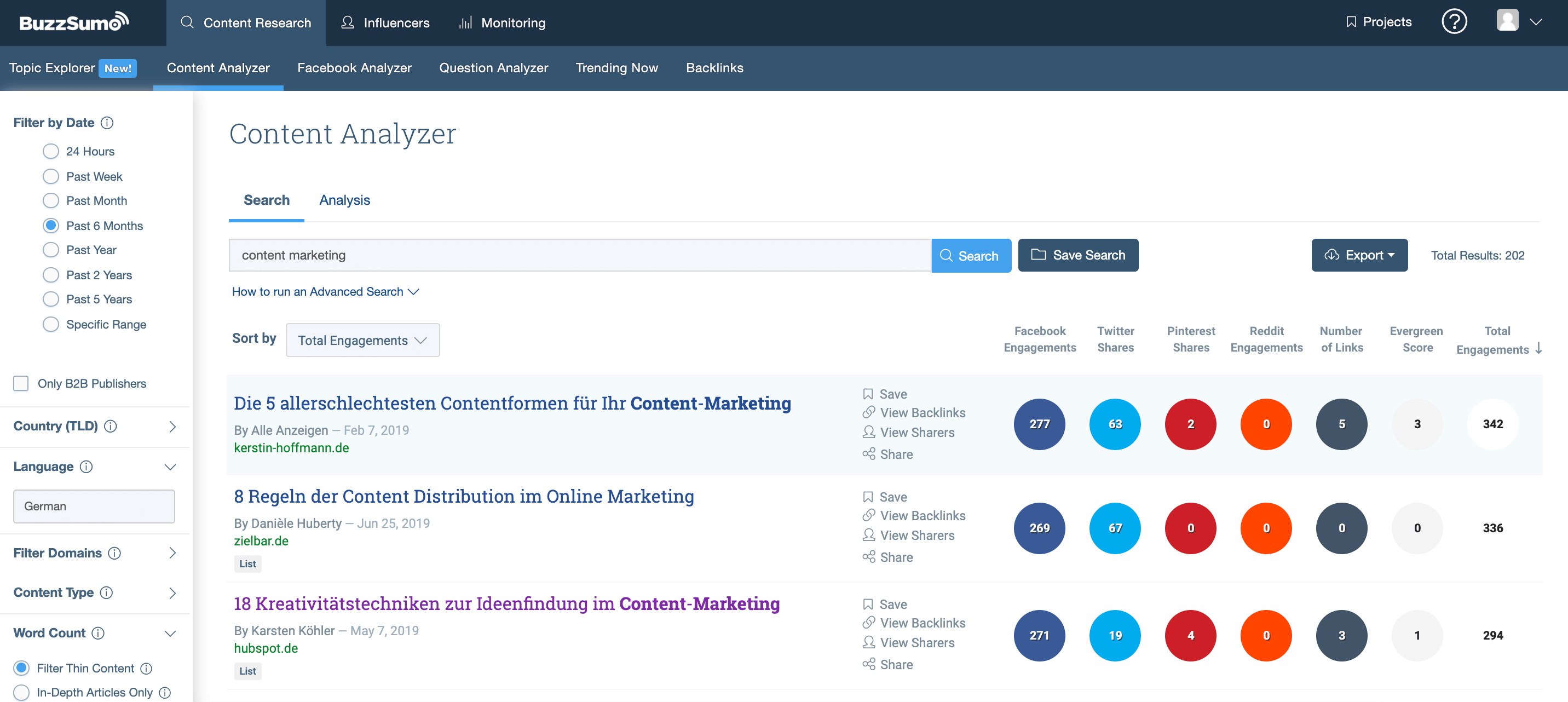Open the Topic Explorer tab
Viewport: 1568px width, 702px height.
click(72, 68)
